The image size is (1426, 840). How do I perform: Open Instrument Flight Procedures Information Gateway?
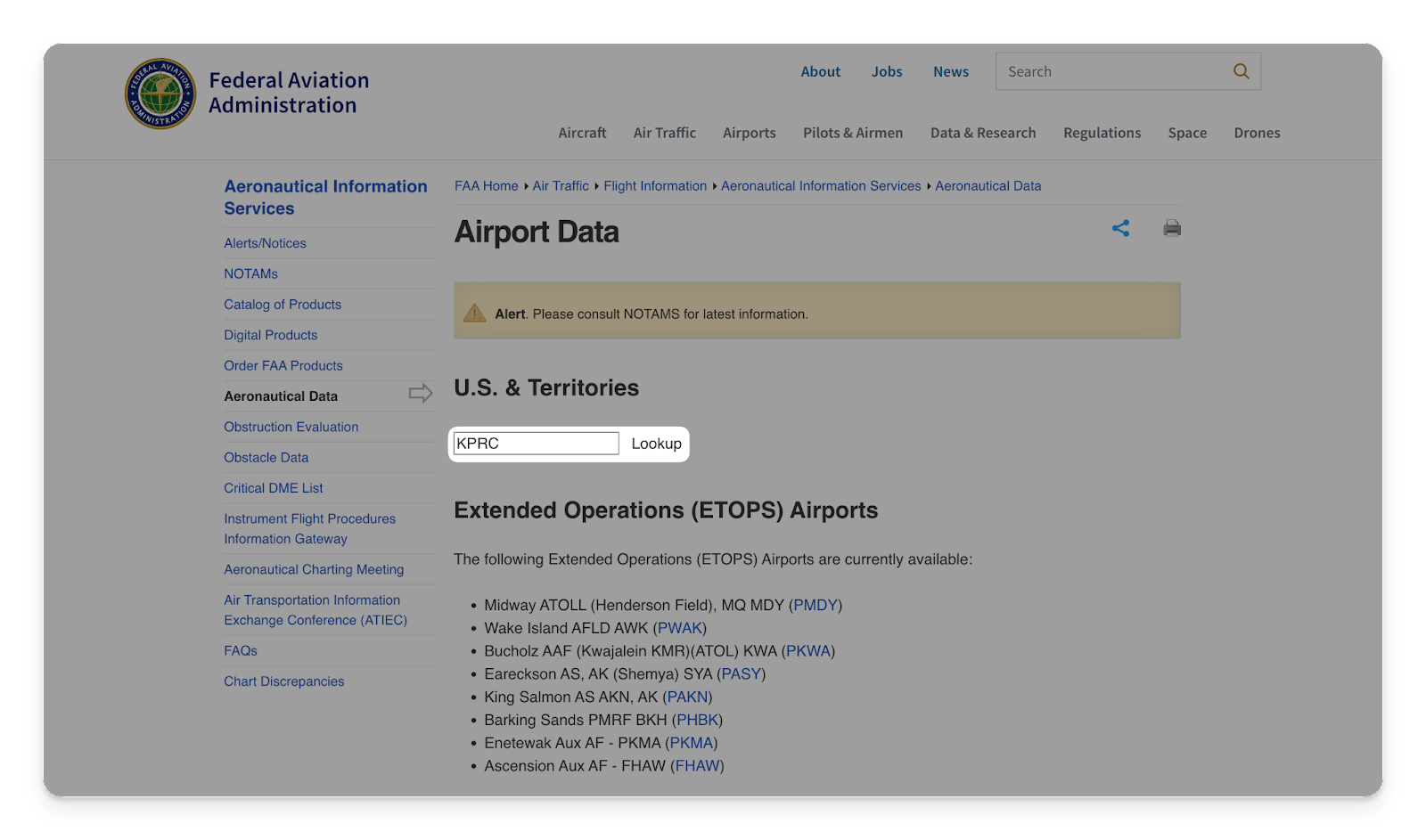(310, 528)
